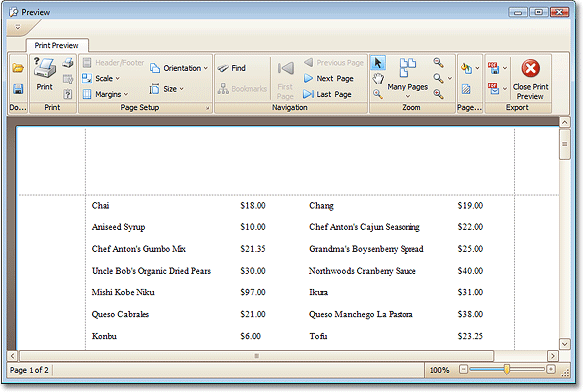Click the '$97.00' price
The height and width of the screenshot is (392, 583).
[x=253, y=292]
